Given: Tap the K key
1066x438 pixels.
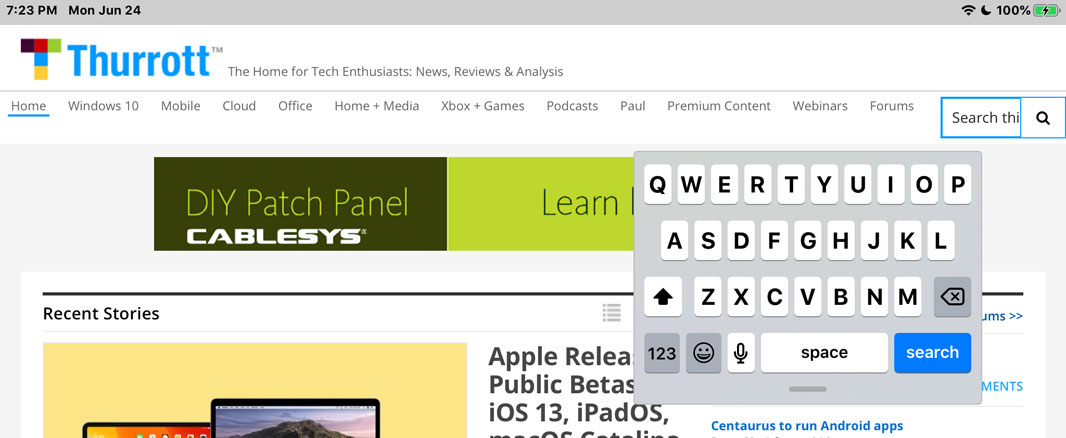Looking at the screenshot, I should coord(908,240).
